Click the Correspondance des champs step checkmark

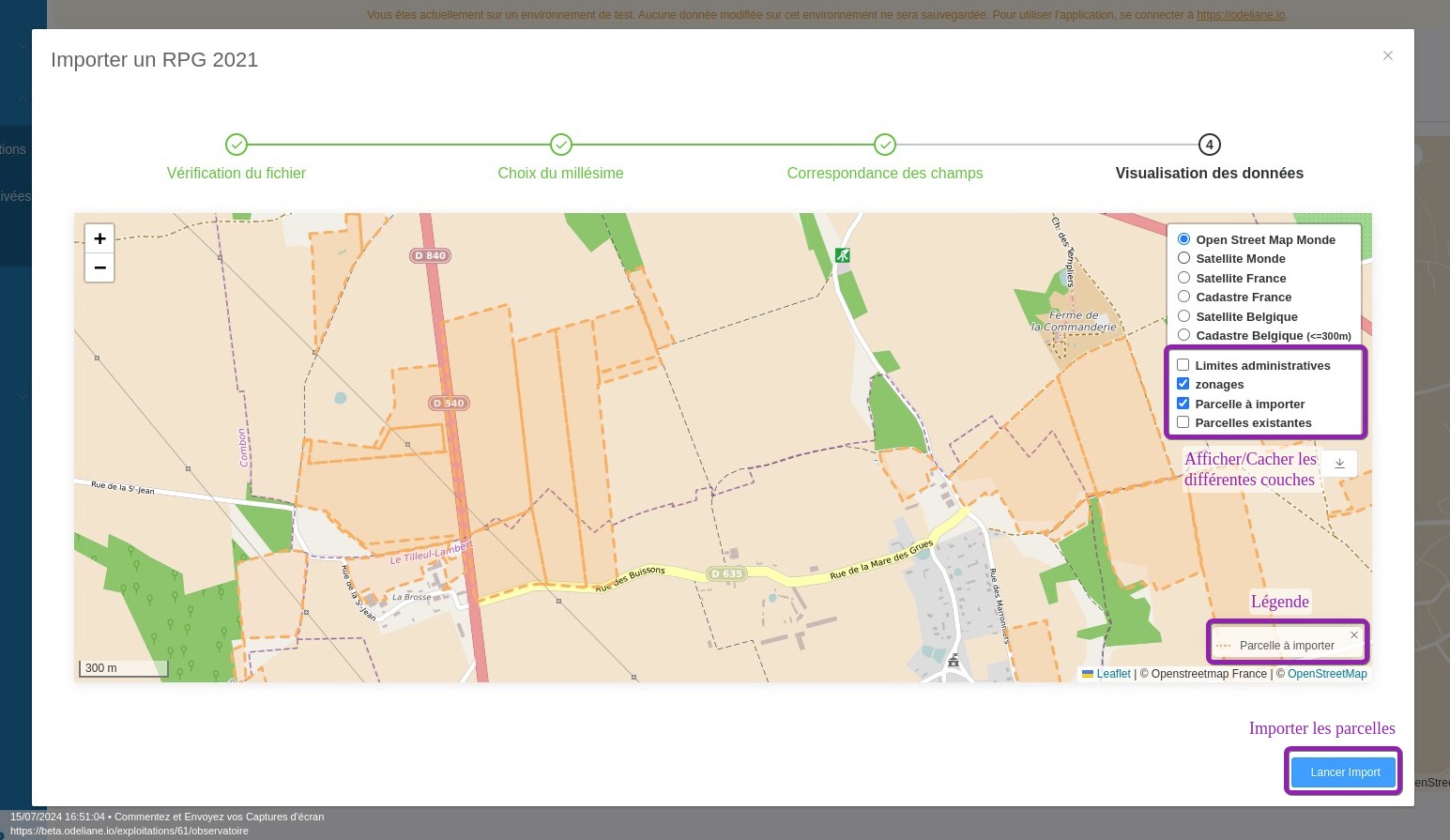[x=885, y=145]
